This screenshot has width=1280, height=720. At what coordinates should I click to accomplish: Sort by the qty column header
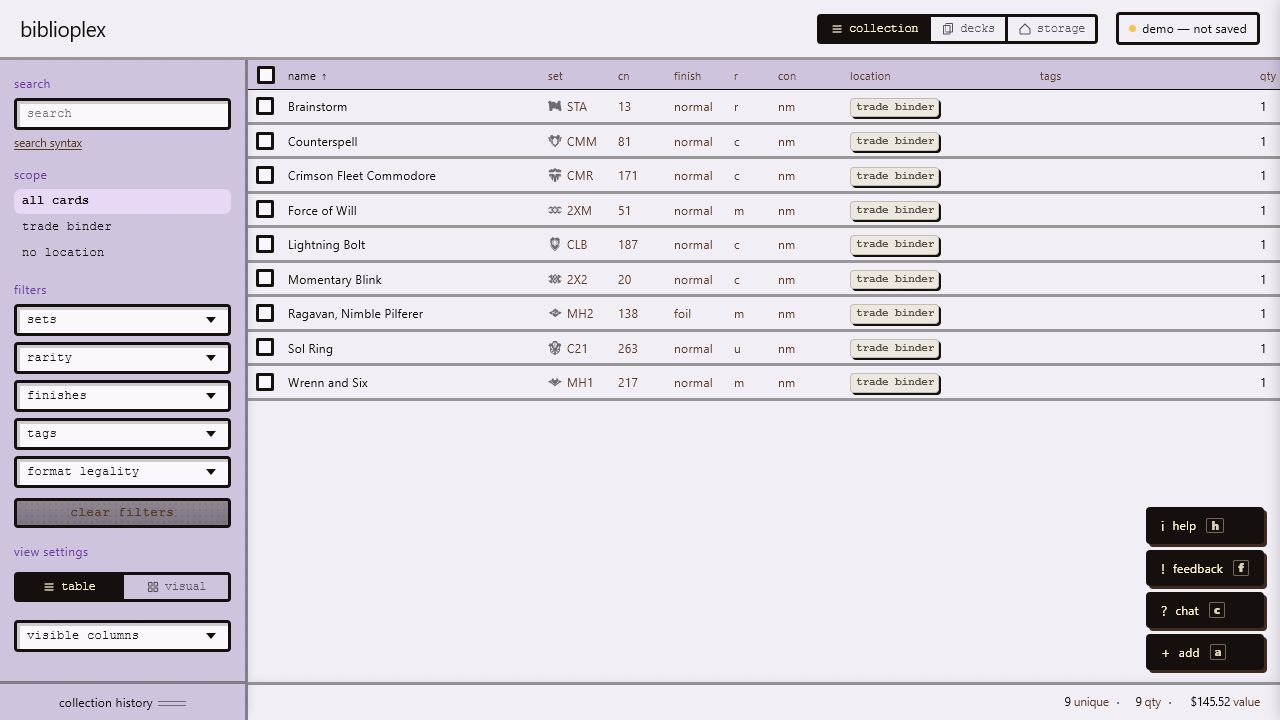[x=1268, y=76]
